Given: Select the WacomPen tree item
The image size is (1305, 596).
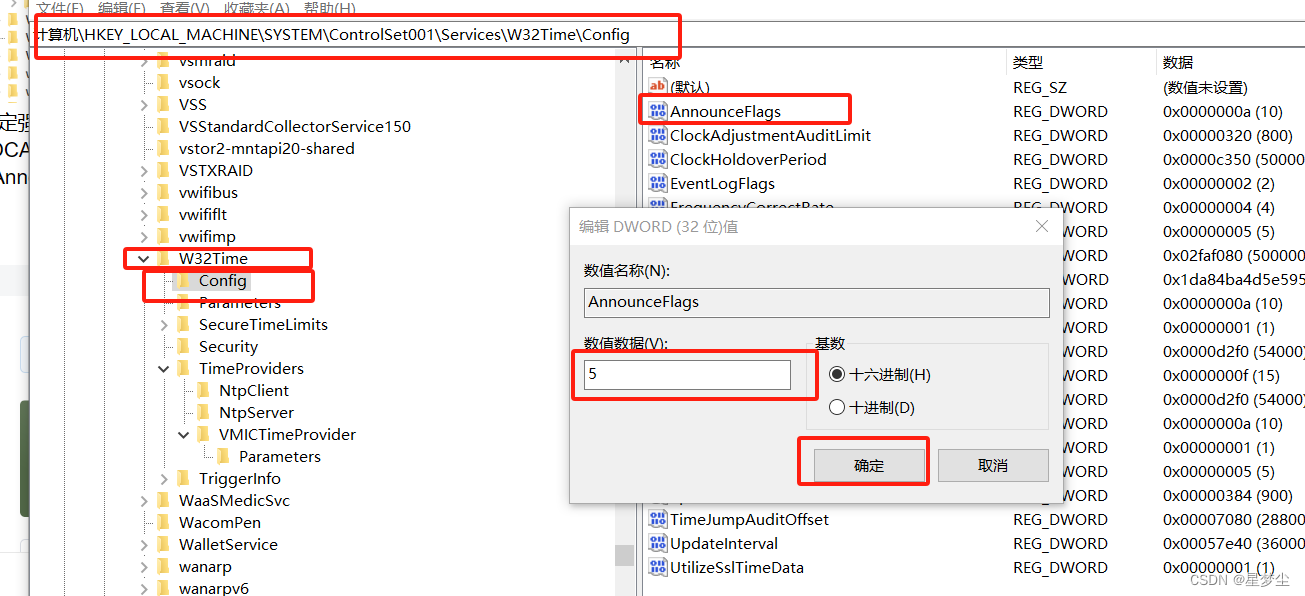Looking at the screenshot, I should point(220,522).
